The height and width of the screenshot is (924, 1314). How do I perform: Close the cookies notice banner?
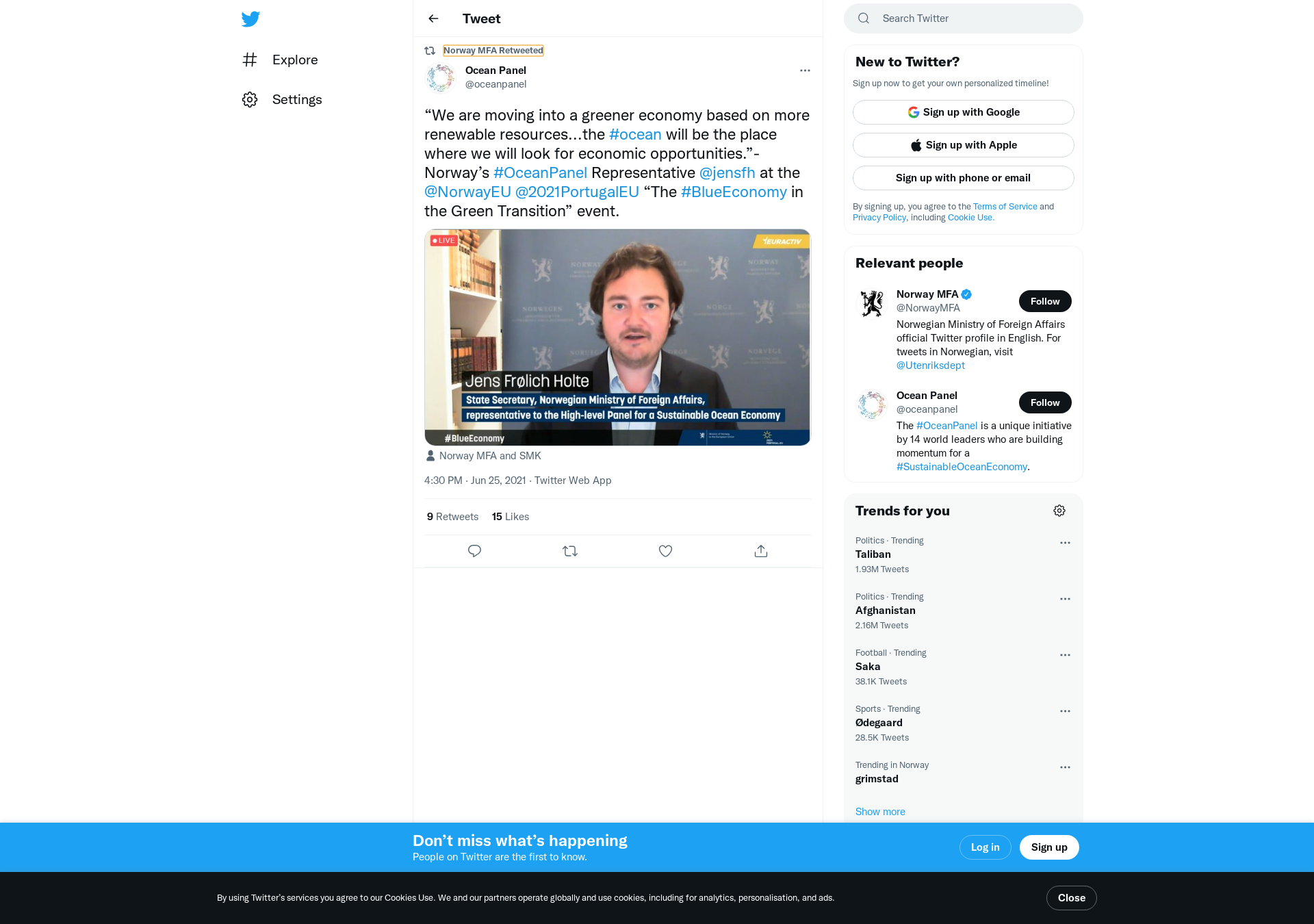point(1071,898)
